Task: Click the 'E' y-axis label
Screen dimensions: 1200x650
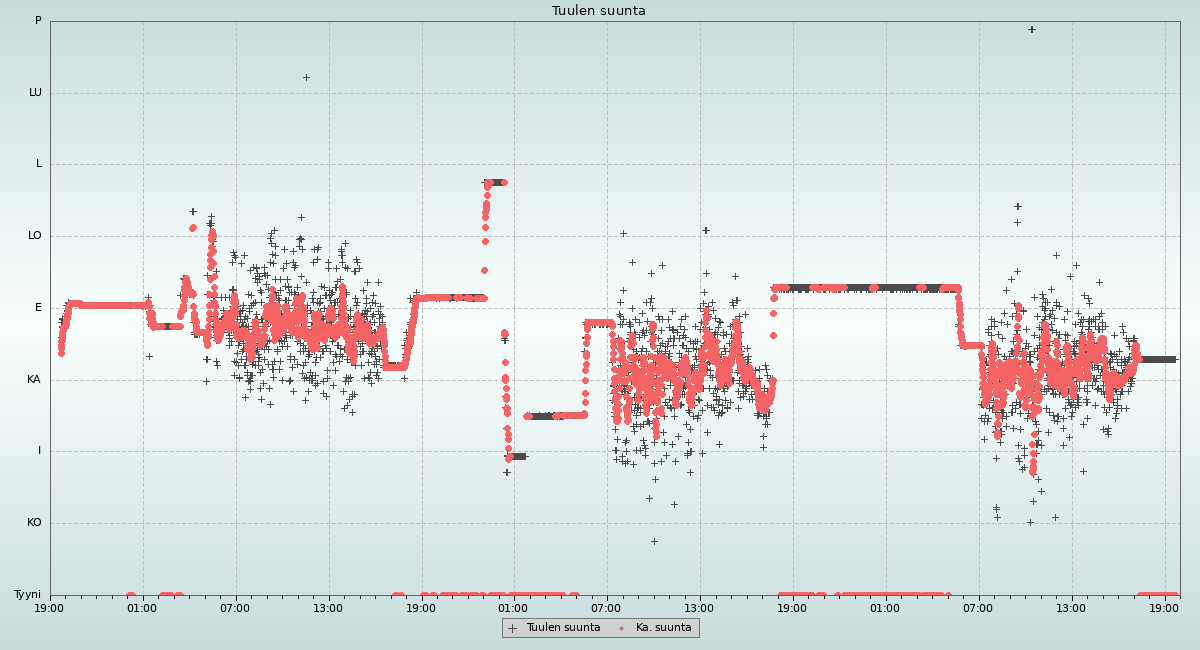Action: 39,308
